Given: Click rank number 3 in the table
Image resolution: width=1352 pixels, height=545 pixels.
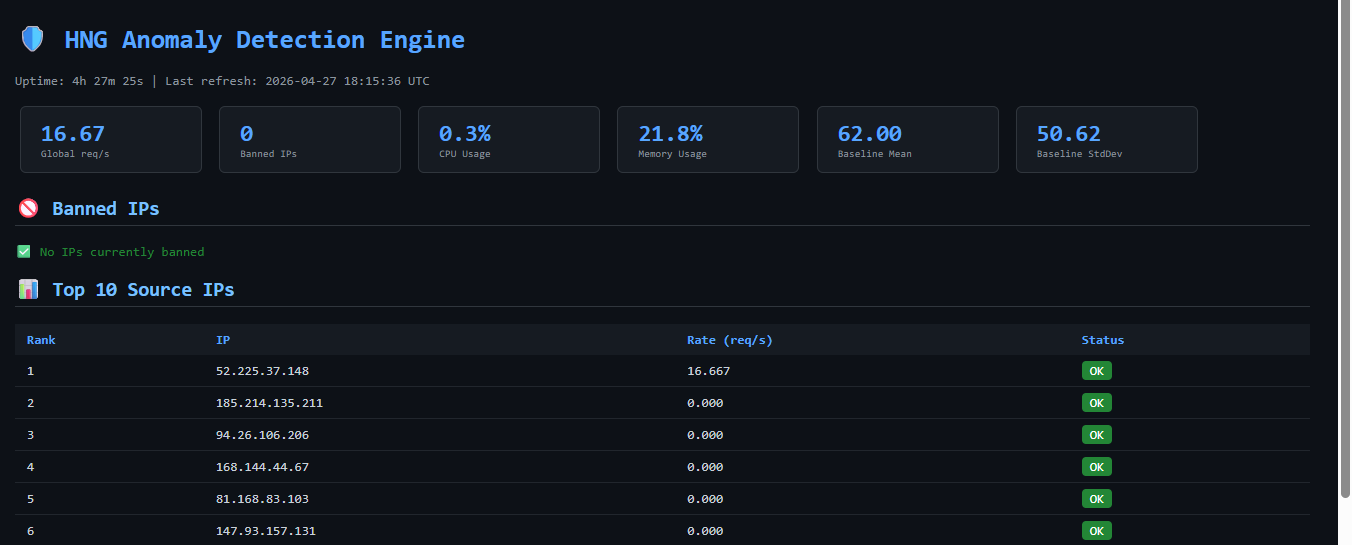Looking at the screenshot, I should pyautogui.click(x=30, y=435).
